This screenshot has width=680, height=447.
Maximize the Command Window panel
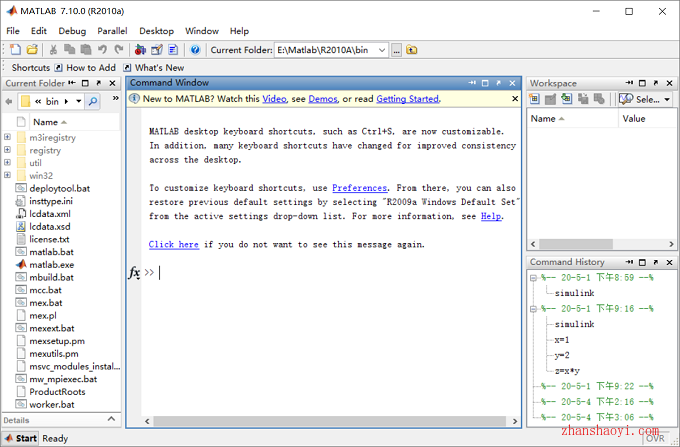[x=485, y=83]
